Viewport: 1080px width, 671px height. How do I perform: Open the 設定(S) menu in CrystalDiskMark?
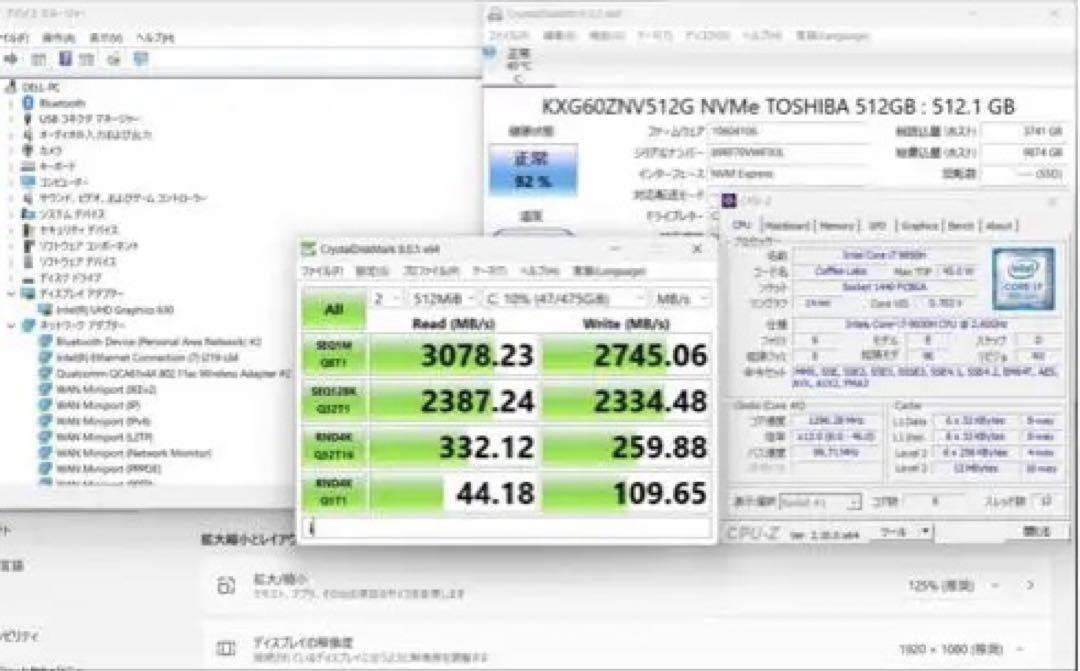[372, 271]
